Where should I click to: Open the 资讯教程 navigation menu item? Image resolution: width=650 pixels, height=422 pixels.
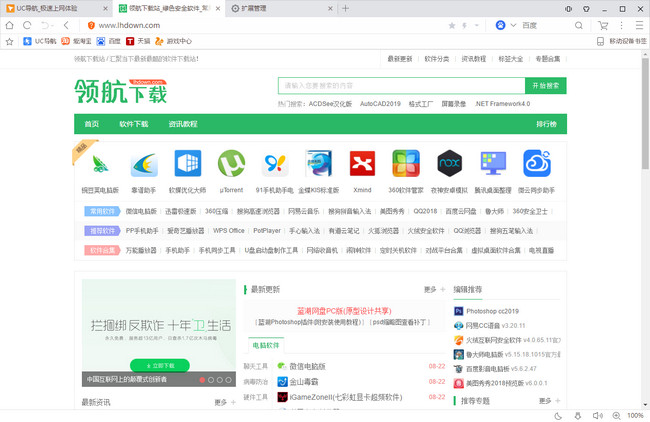coord(183,124)
